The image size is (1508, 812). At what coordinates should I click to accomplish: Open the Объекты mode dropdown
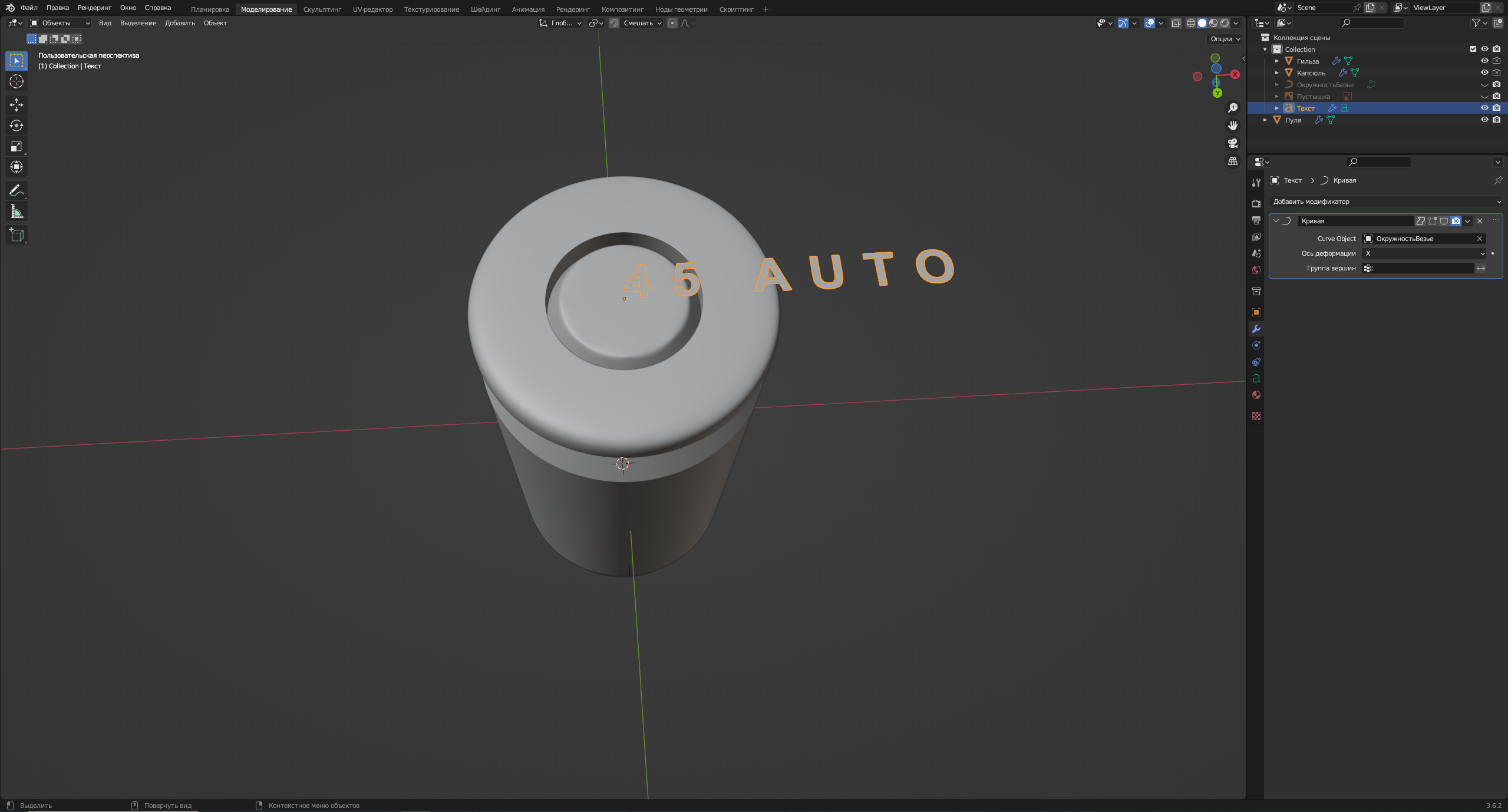[60, 23]
